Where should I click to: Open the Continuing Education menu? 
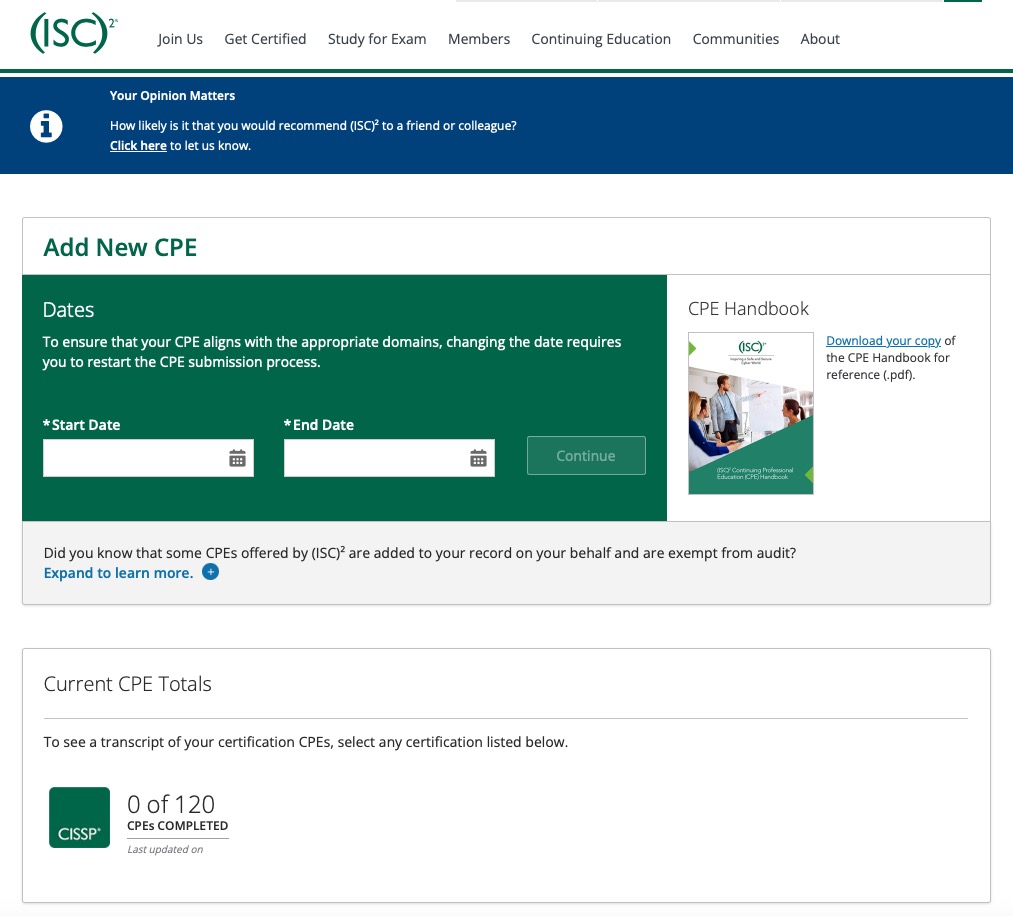pyautogui.click(x=601, y=39)
